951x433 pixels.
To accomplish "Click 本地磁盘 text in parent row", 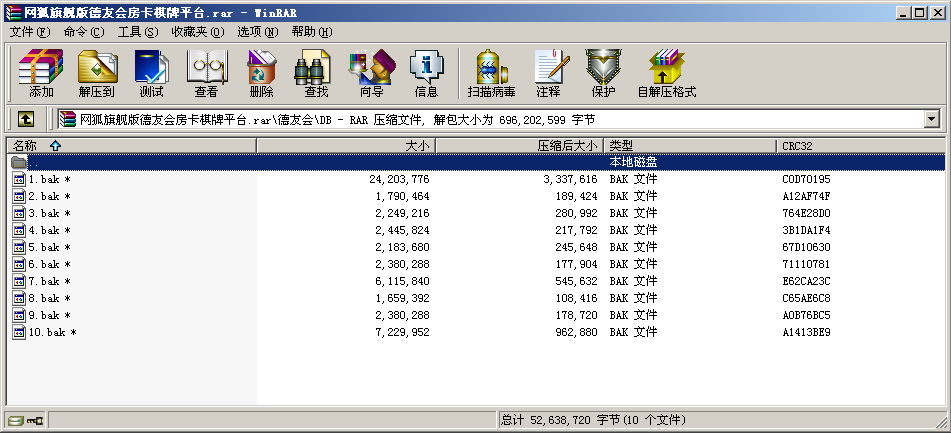I will (x=633, y=163).
